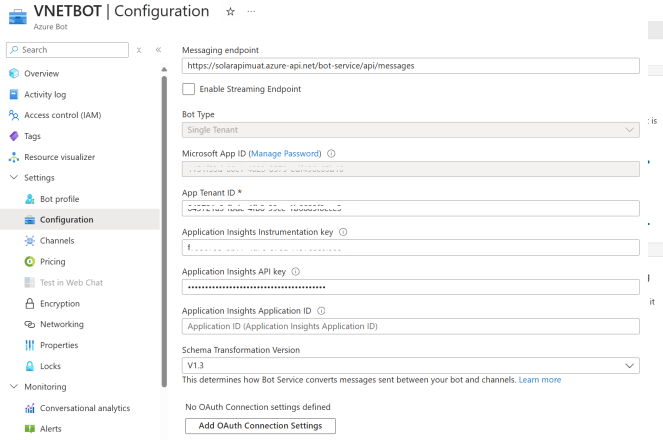Viewport: 663px width, 440px height.
Task: Open Schema Transformation Version dropdown
Action: click(411, 365)
